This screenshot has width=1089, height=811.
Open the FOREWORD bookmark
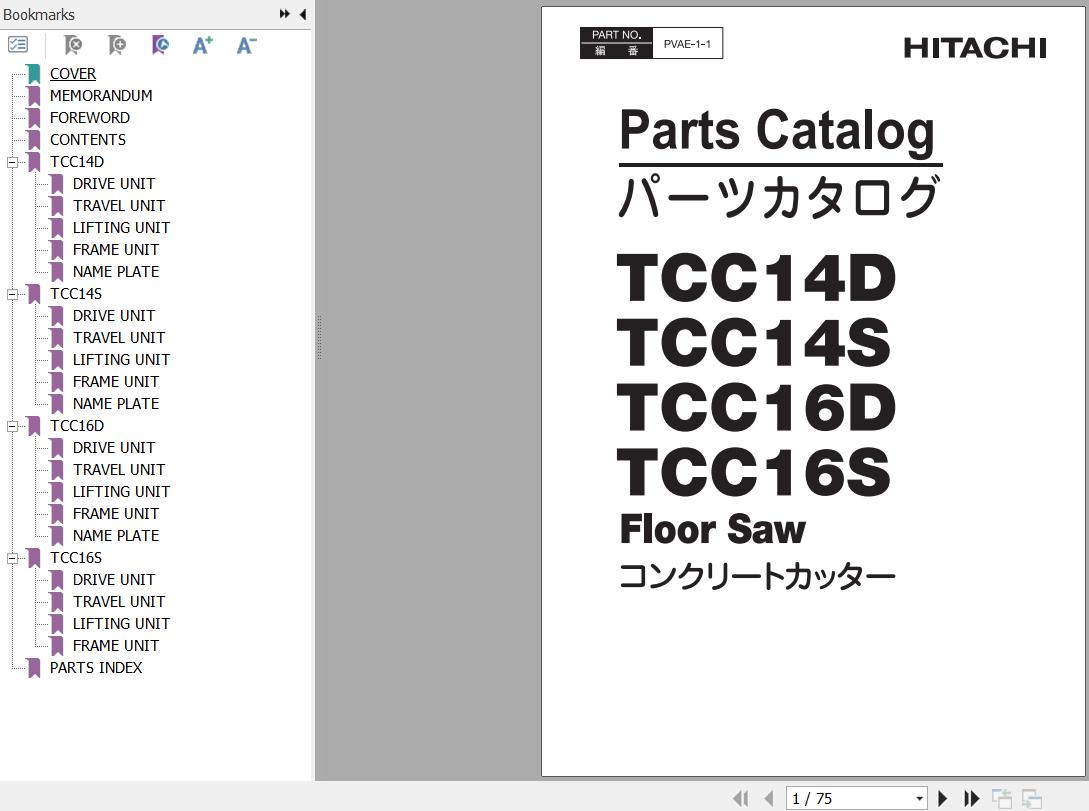[90, 118]
